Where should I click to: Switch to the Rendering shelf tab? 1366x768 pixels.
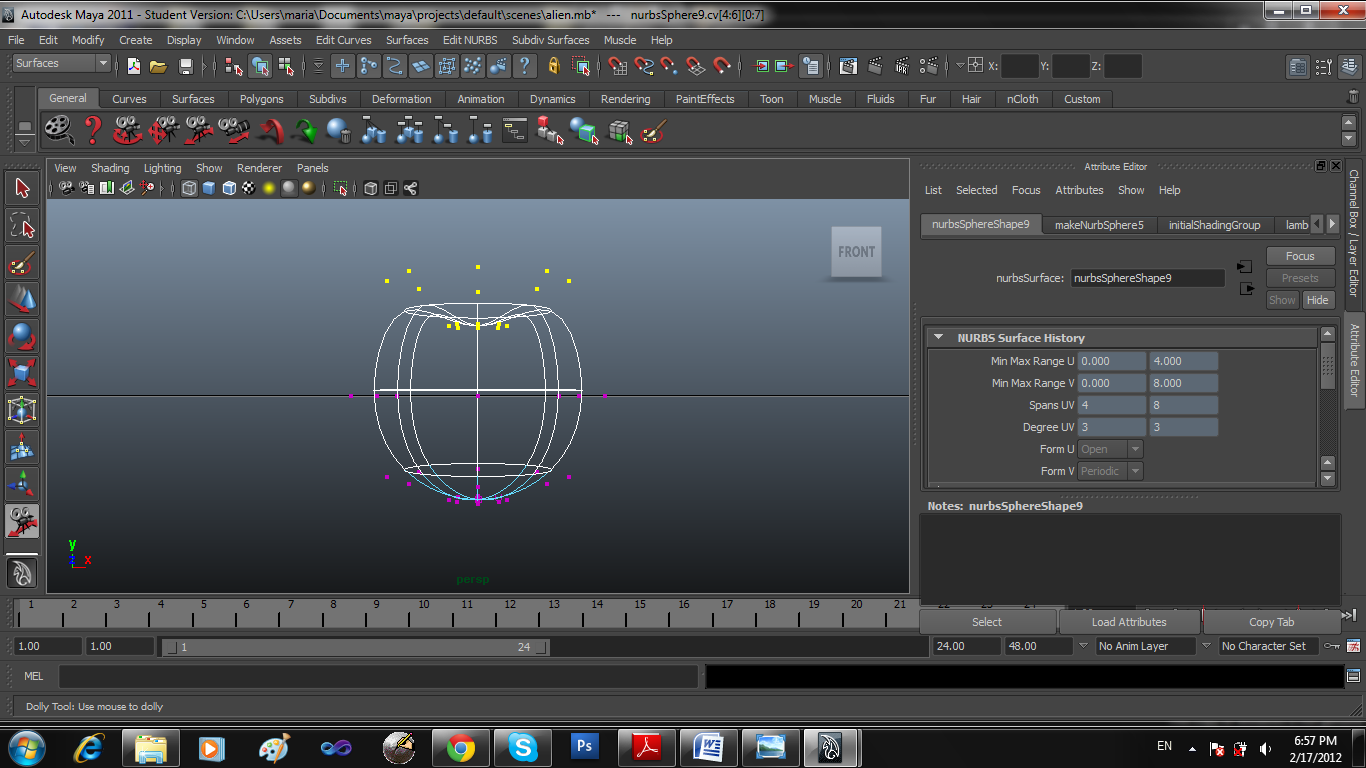[x=626, y=99]
